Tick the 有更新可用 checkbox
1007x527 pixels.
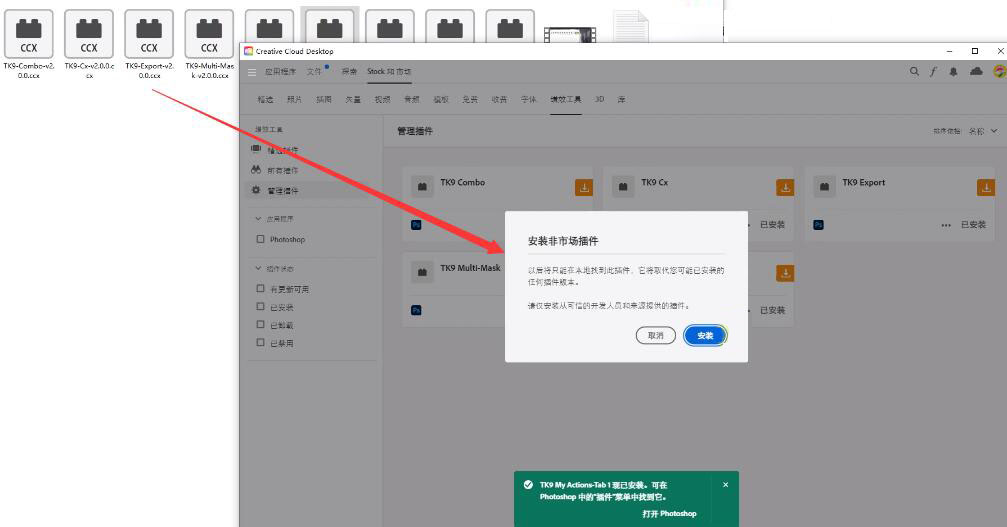[260, 289]
